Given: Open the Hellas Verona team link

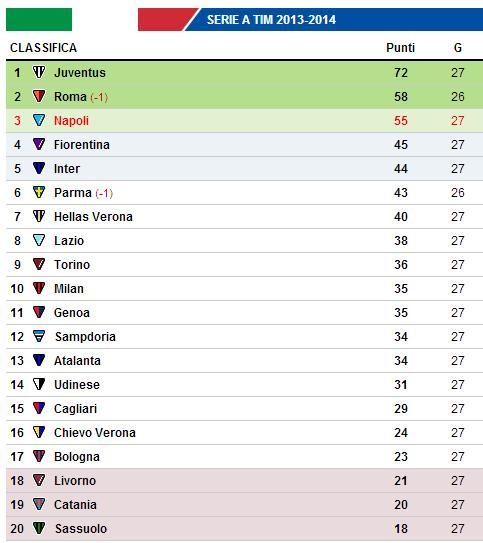Looking at the screenshot, I should tap(93, 217).
